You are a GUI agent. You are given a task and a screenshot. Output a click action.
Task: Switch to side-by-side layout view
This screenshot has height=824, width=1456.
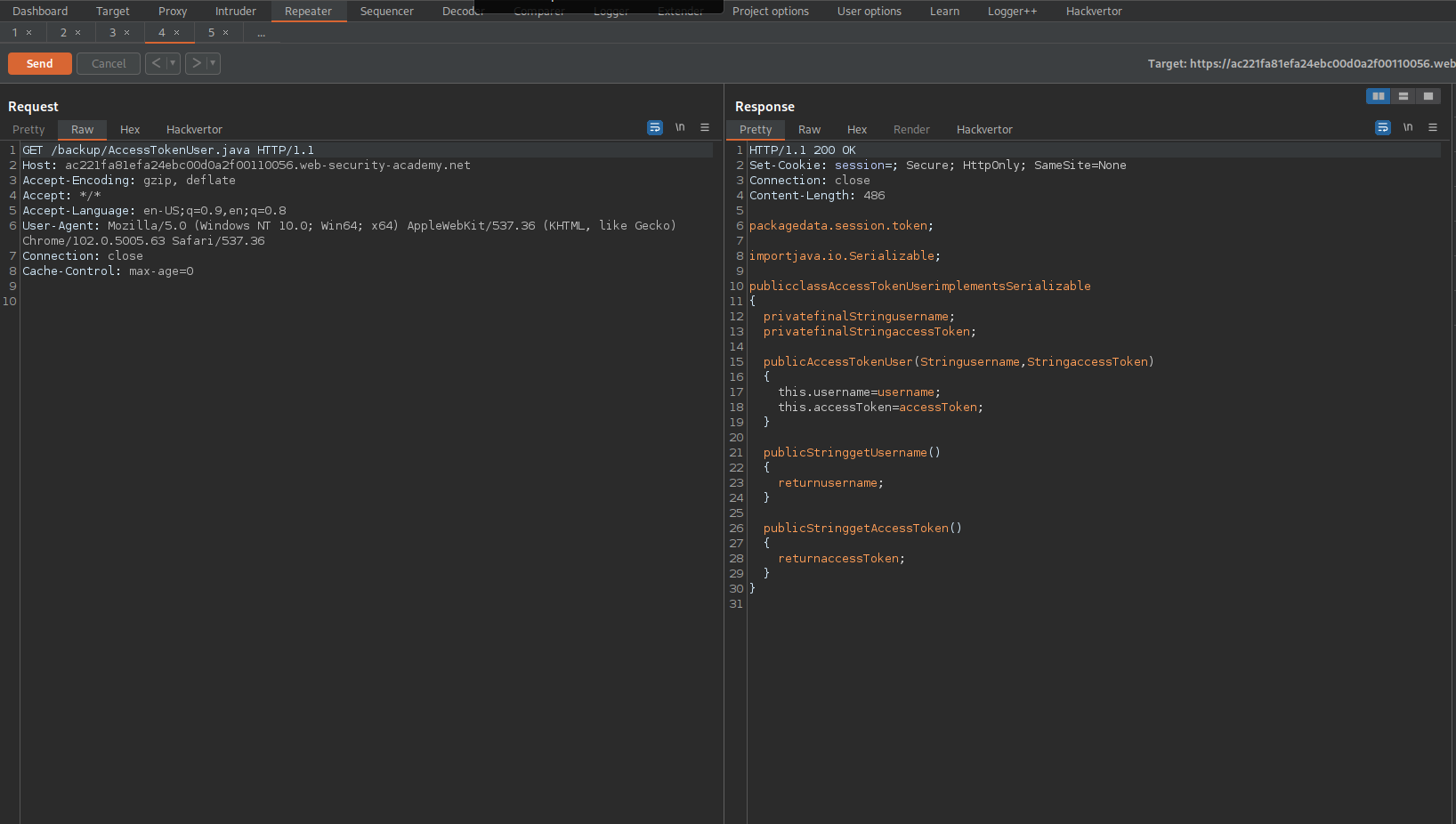click(1379, 96)
